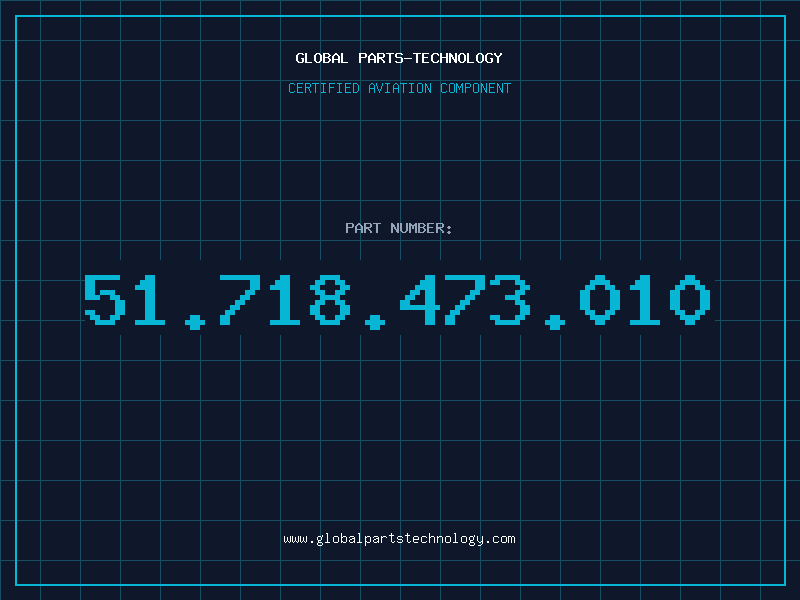Select the part number 51.718.473.010
The height and width of the screenshot is (600, 800).
coord(397,301)
